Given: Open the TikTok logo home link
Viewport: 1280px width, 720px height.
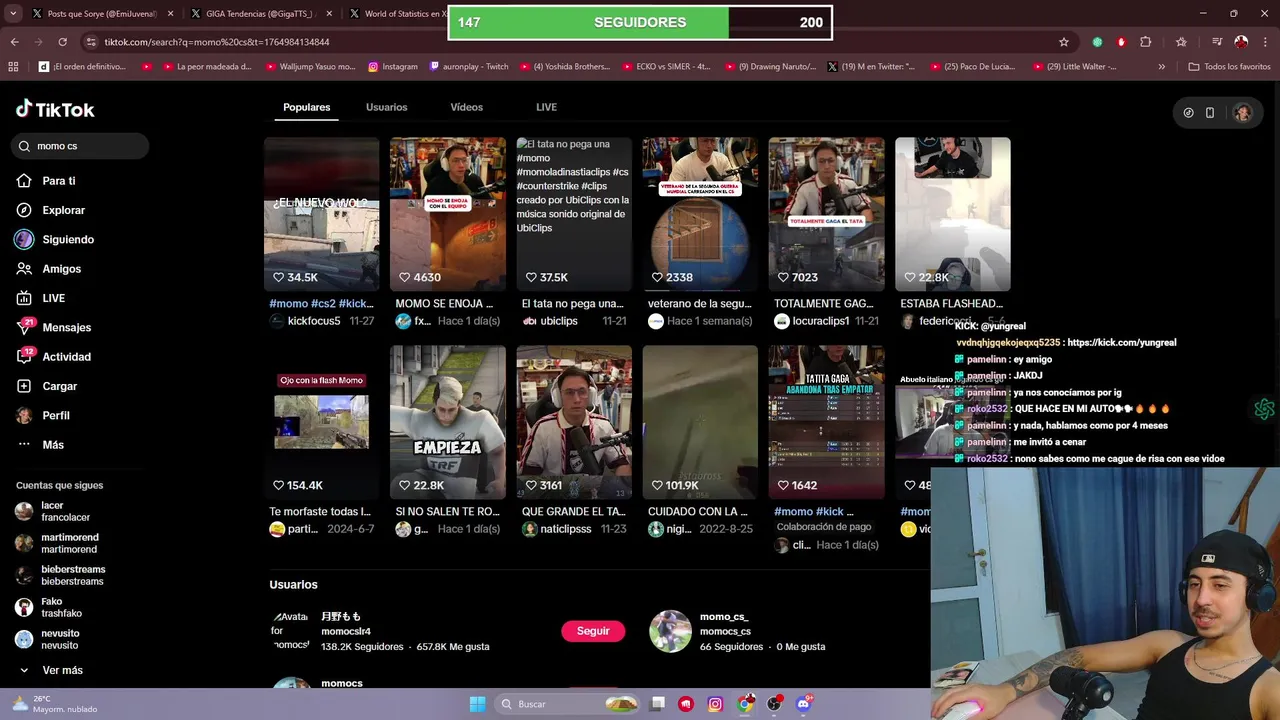Looking at the screenshot, I should pyautogui.click(x=55, y=109).
